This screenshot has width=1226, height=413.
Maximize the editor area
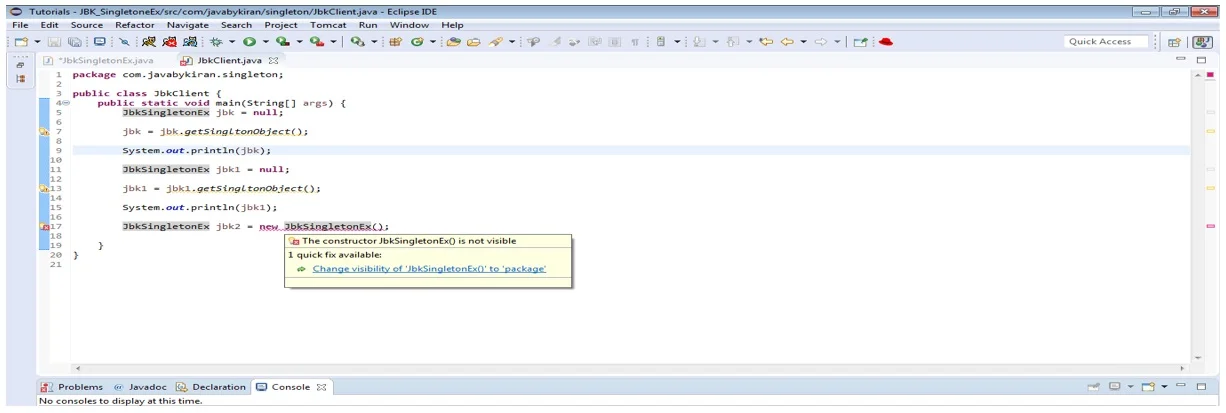(x=1202, y=61)
